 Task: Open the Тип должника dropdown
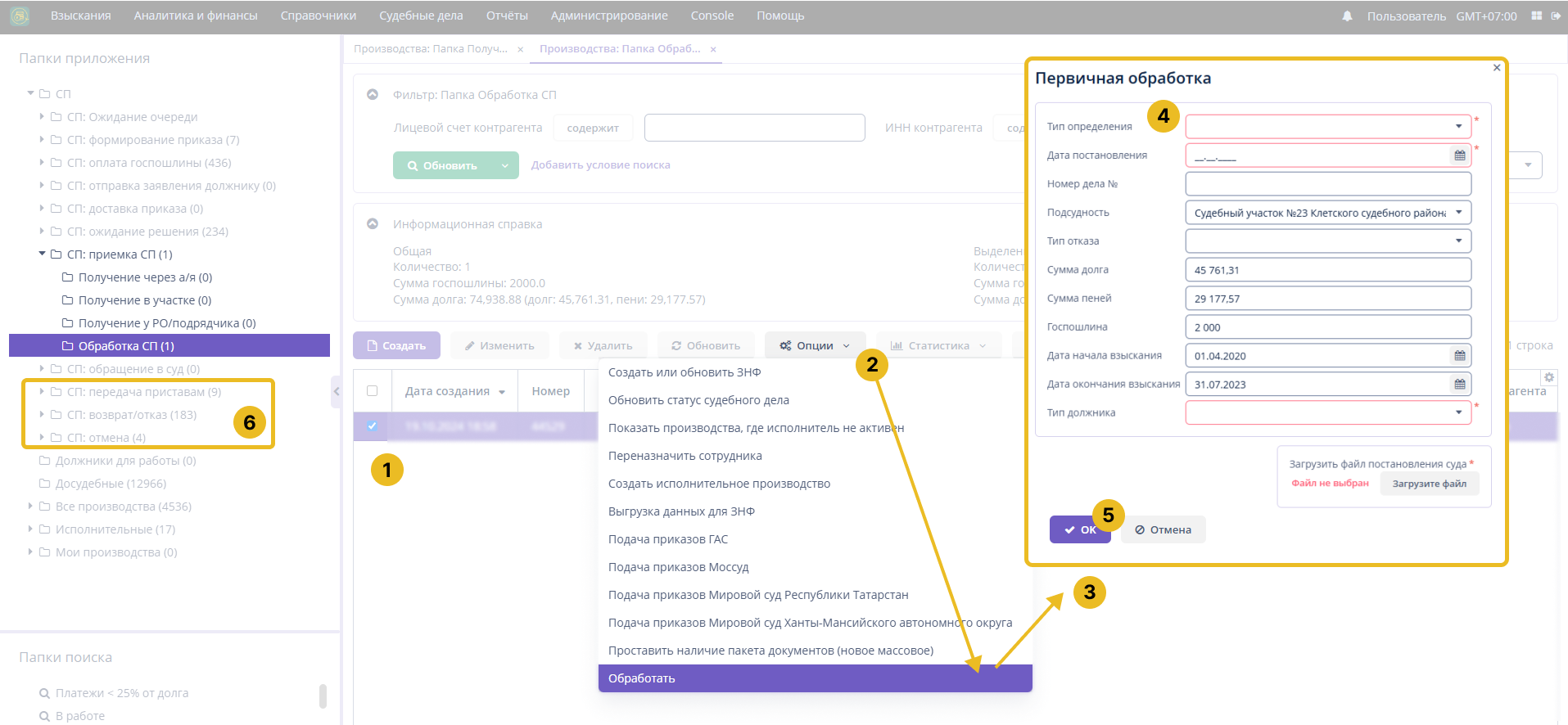tap(1458, 413)
